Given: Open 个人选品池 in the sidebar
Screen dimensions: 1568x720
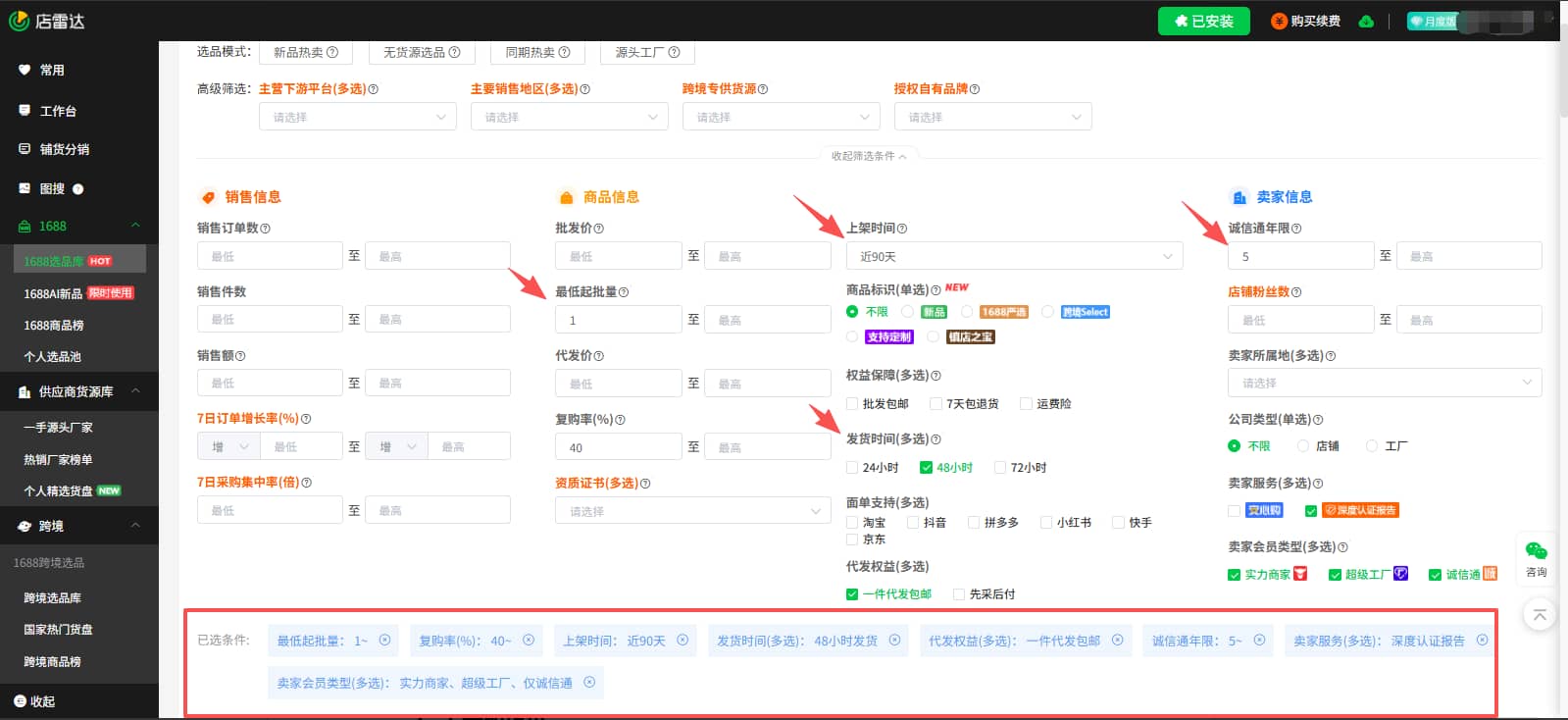Looking at the screenshot, I should pos(53,356).
